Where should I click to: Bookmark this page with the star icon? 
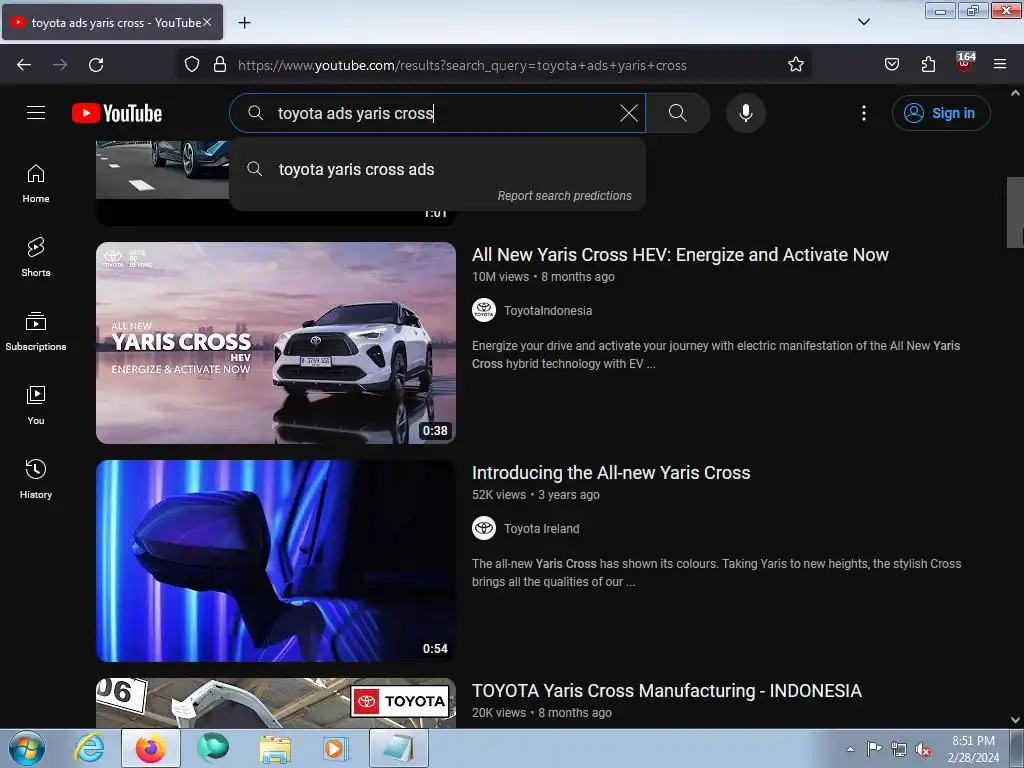795,65
